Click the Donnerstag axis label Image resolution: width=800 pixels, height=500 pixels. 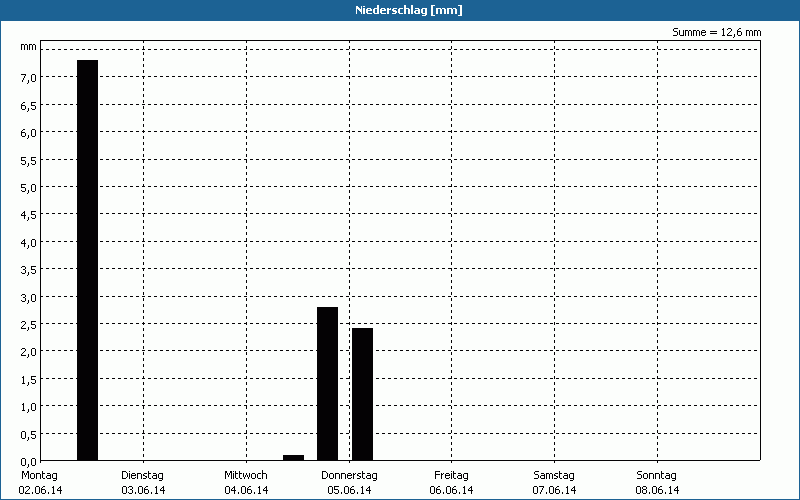click(x=349, y=475)
